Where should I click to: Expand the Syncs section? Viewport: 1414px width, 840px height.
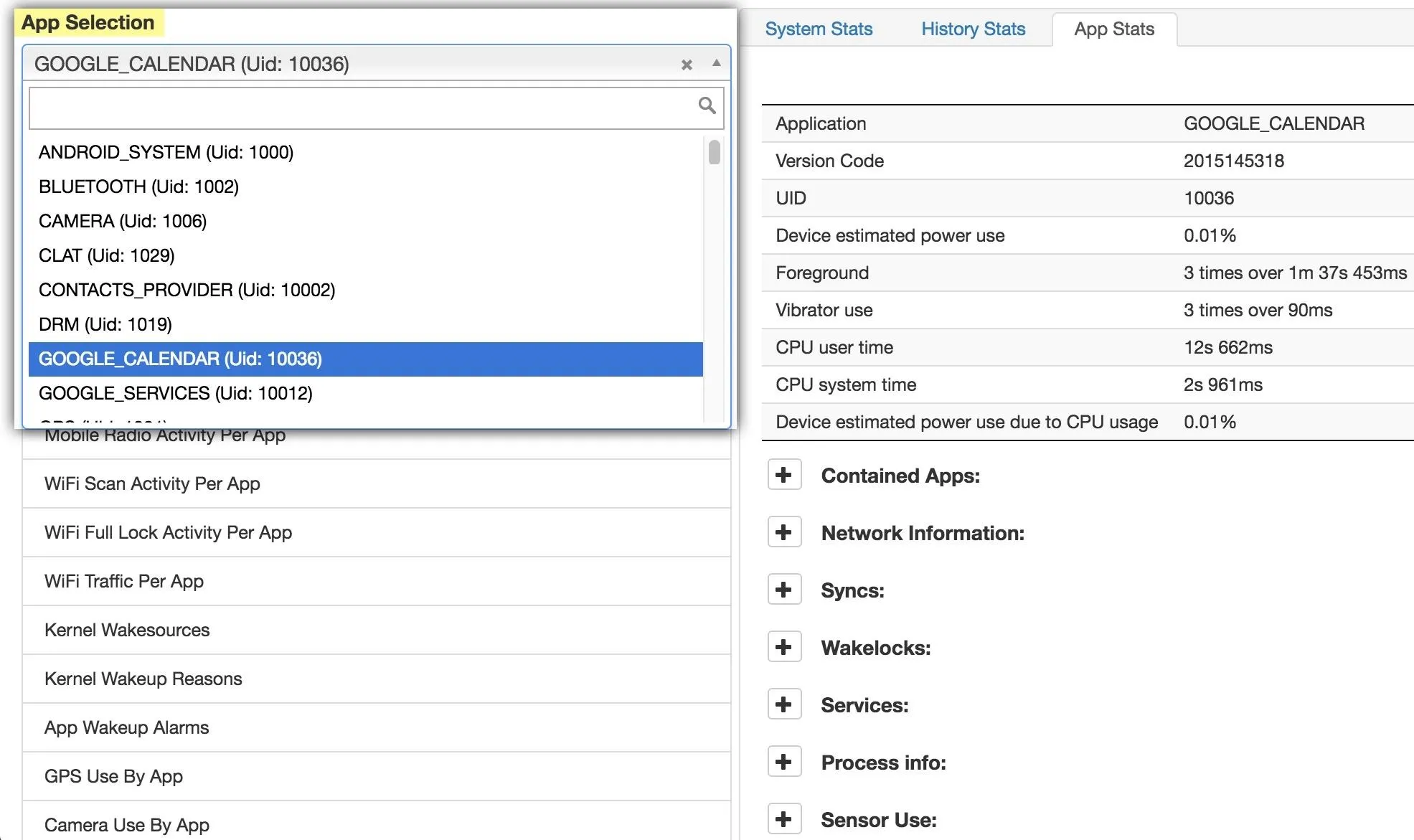coord(784,590)
